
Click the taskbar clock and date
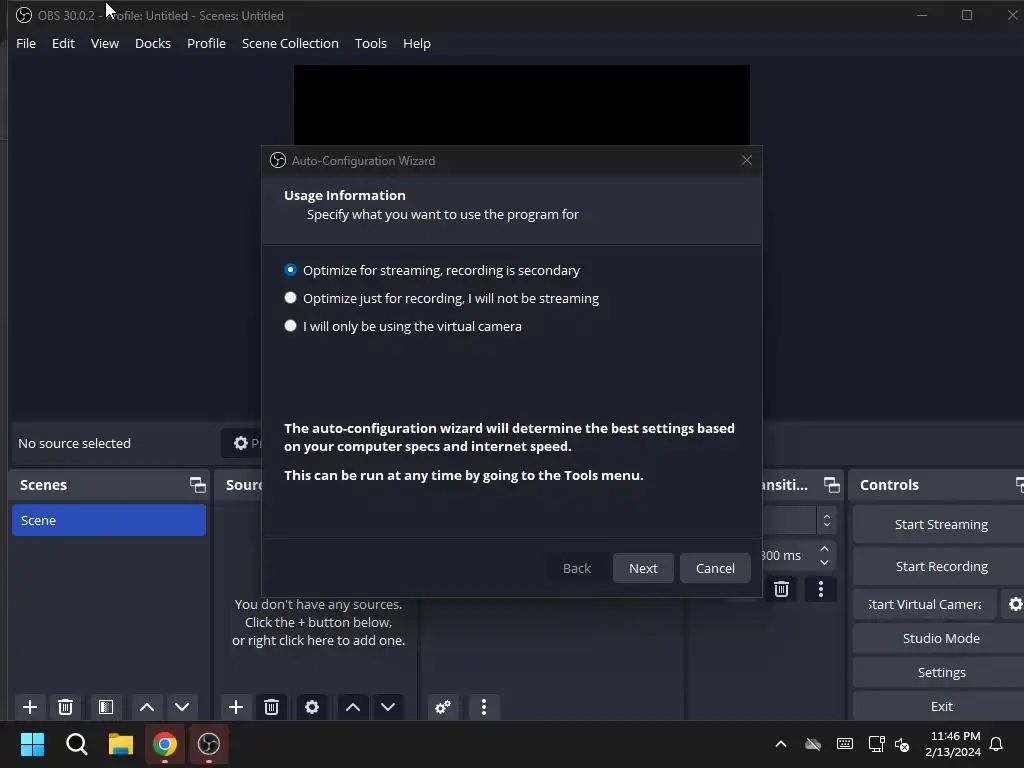click(953, 744)
